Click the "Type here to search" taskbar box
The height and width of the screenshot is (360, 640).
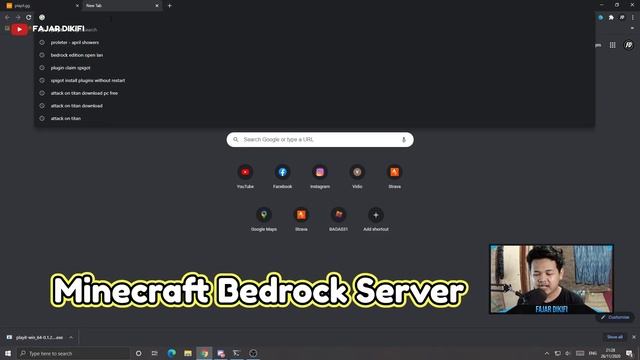[73, 353]
